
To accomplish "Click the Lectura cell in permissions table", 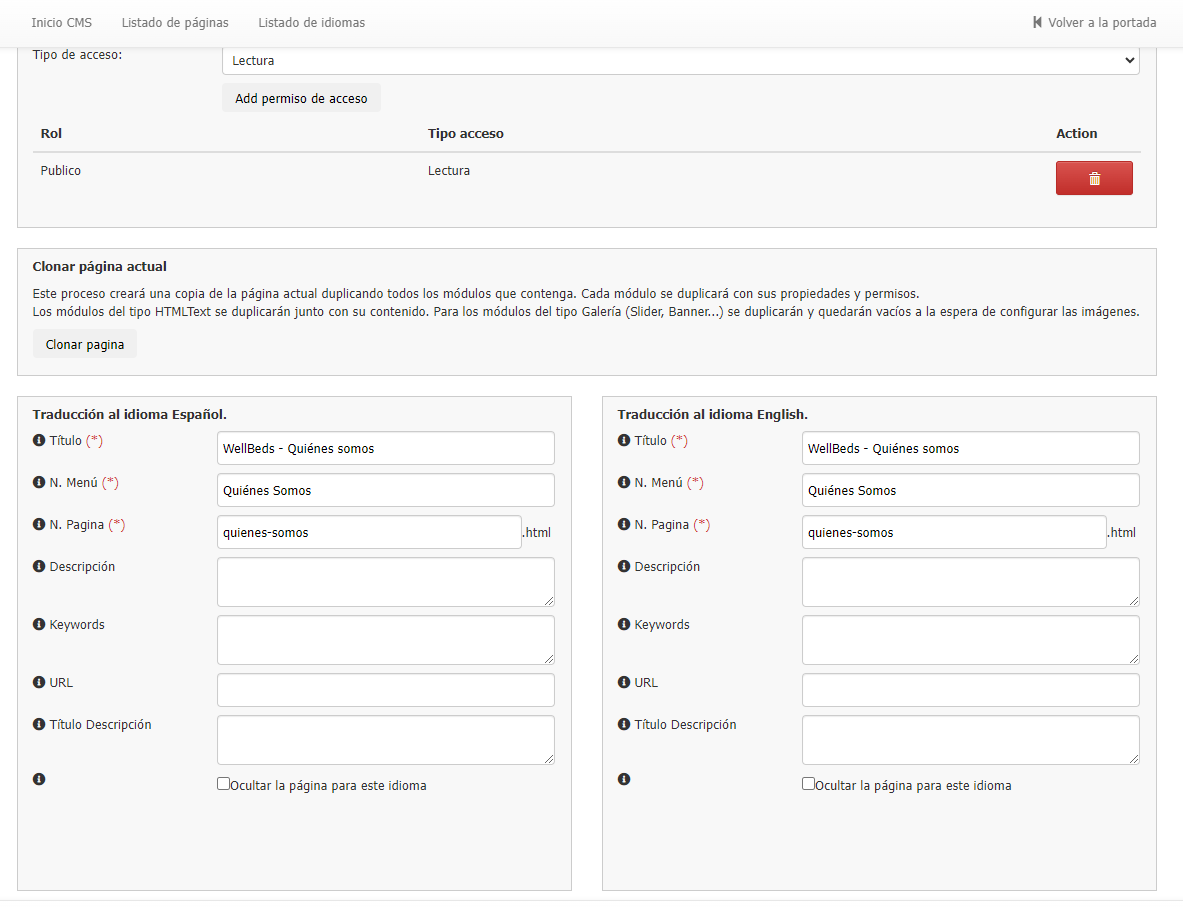I will tap(449, 171).
